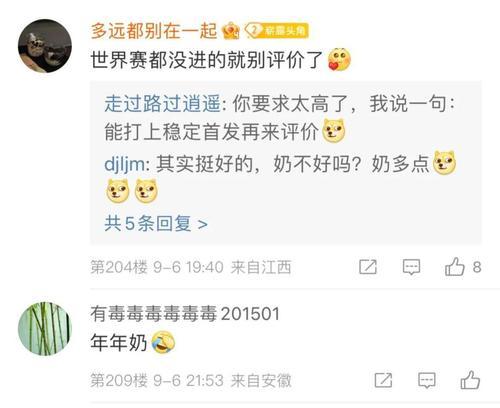View bamboo avatar of 有毒毒毒毒毒毒201501
The image size is (500, 408).
click(x=45, y=329)
